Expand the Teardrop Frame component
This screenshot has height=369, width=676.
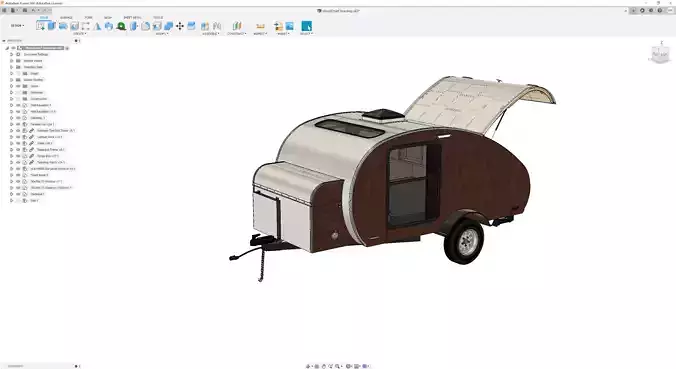tap(12, 150)
